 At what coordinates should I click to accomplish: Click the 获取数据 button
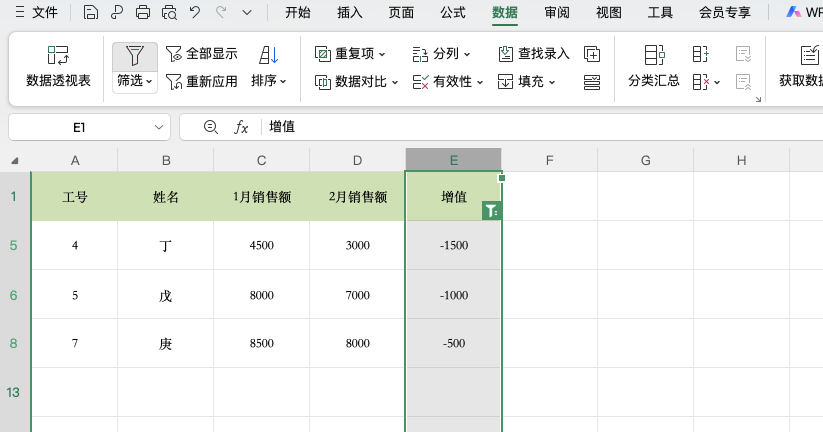click(801, 67)
